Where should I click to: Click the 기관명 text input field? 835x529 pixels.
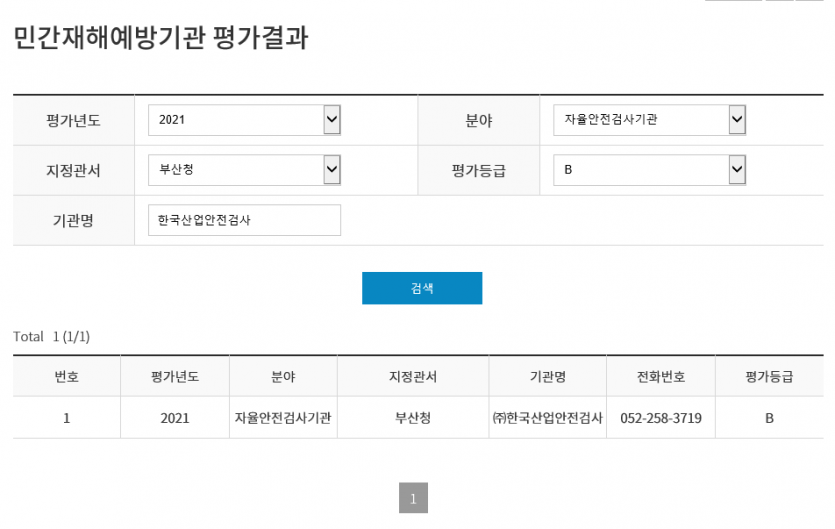click(x=244, y=220)
